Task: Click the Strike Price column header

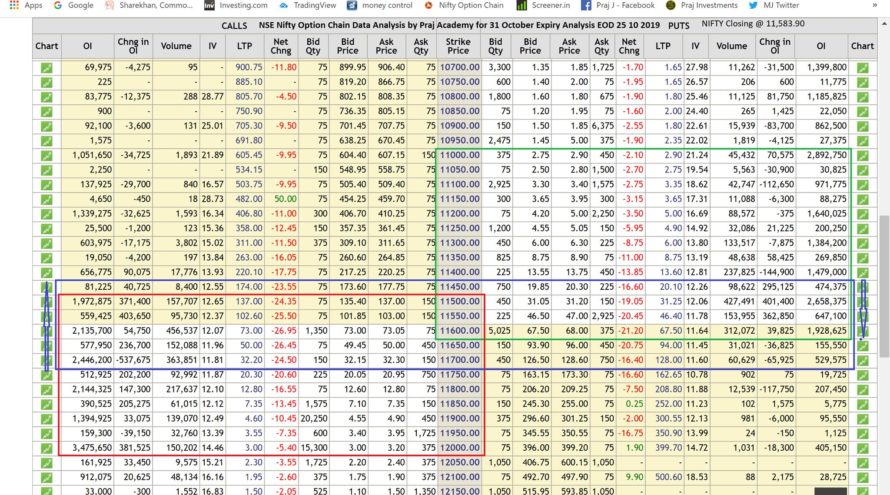Action: [458, 46]
